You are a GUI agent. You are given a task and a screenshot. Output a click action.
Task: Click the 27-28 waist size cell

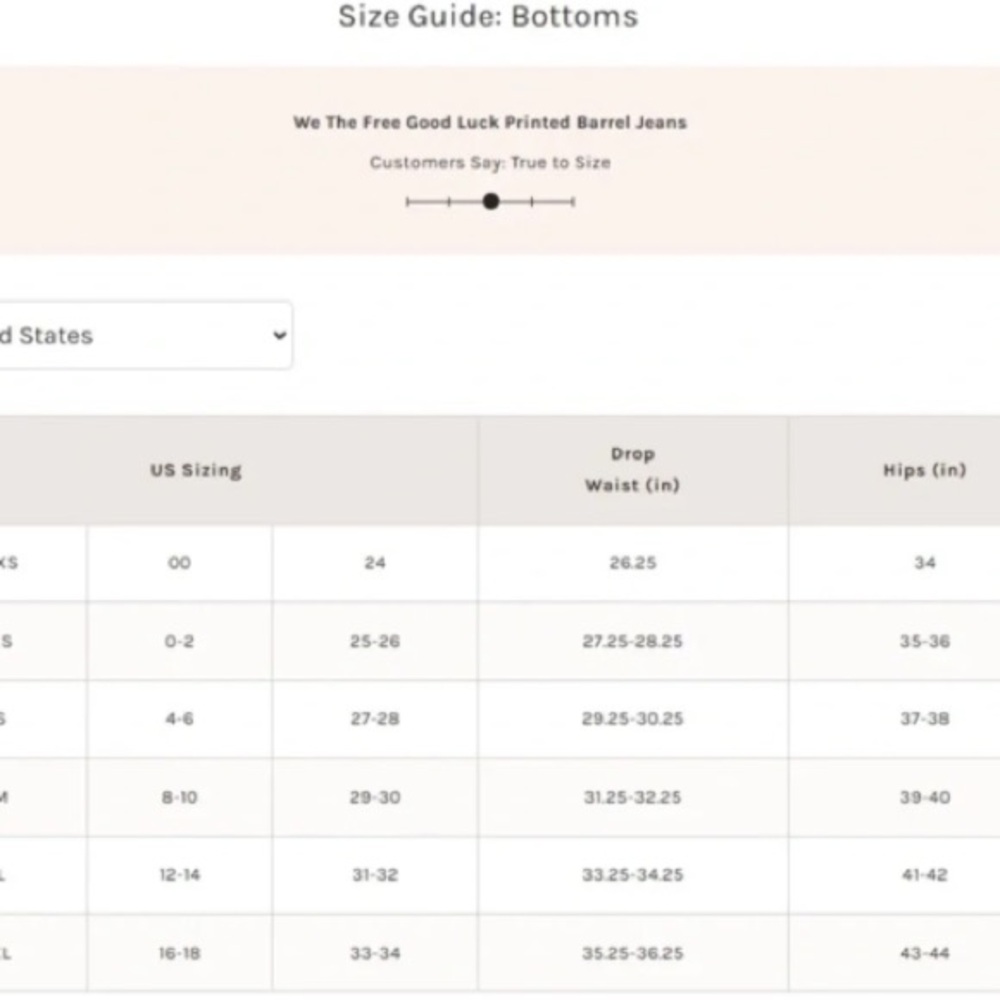tap(375, 719)
